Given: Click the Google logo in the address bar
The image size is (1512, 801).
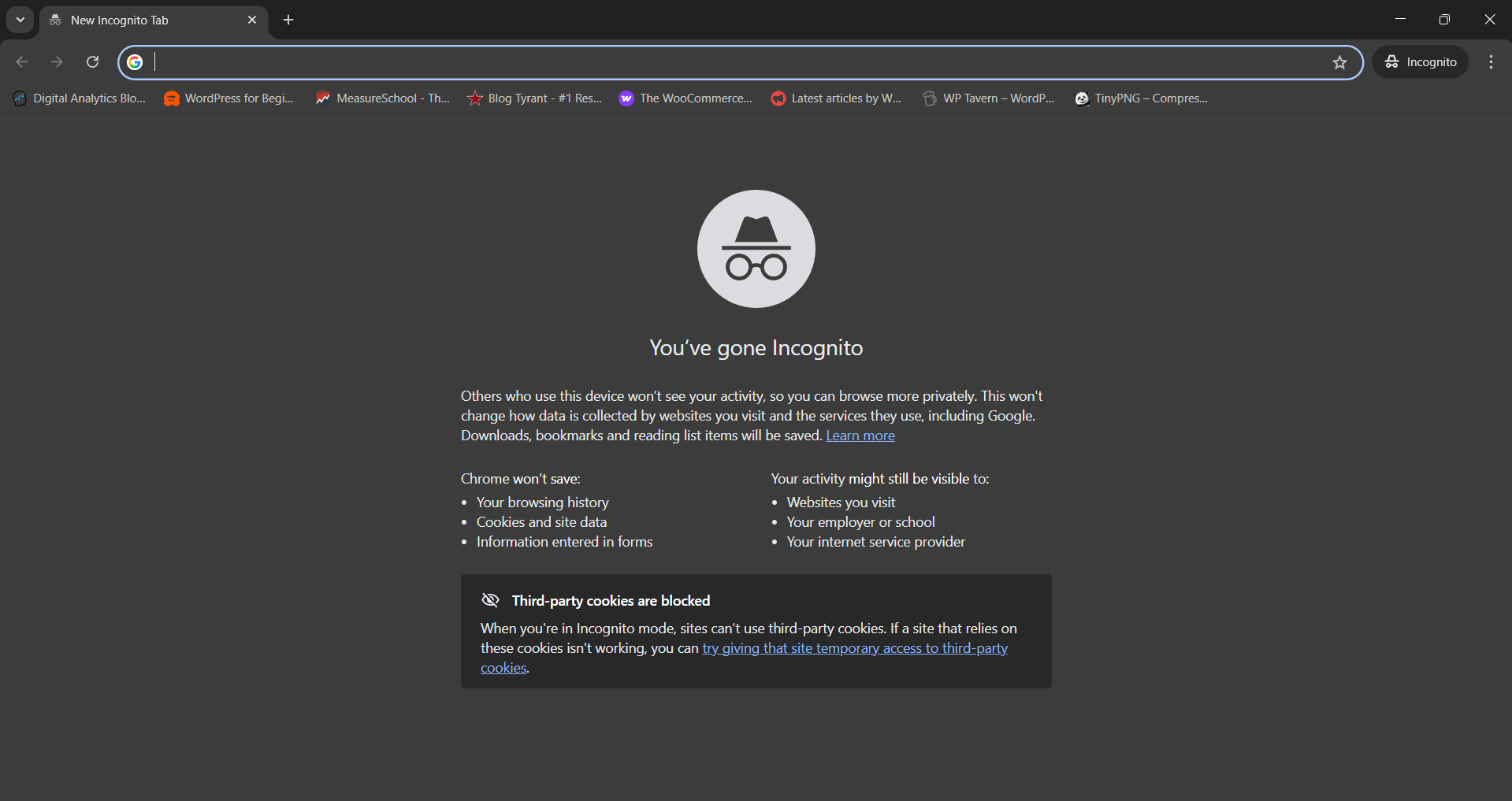Looking at the screenshot, I should click(x=134, y=61).
